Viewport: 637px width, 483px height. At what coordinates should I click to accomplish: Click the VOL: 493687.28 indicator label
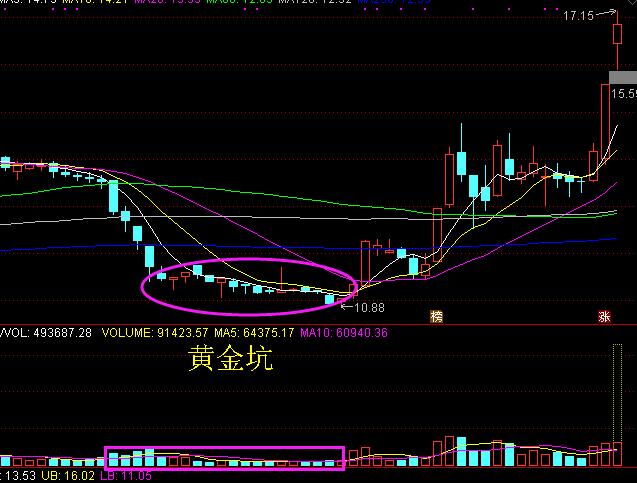click(46, 333)
